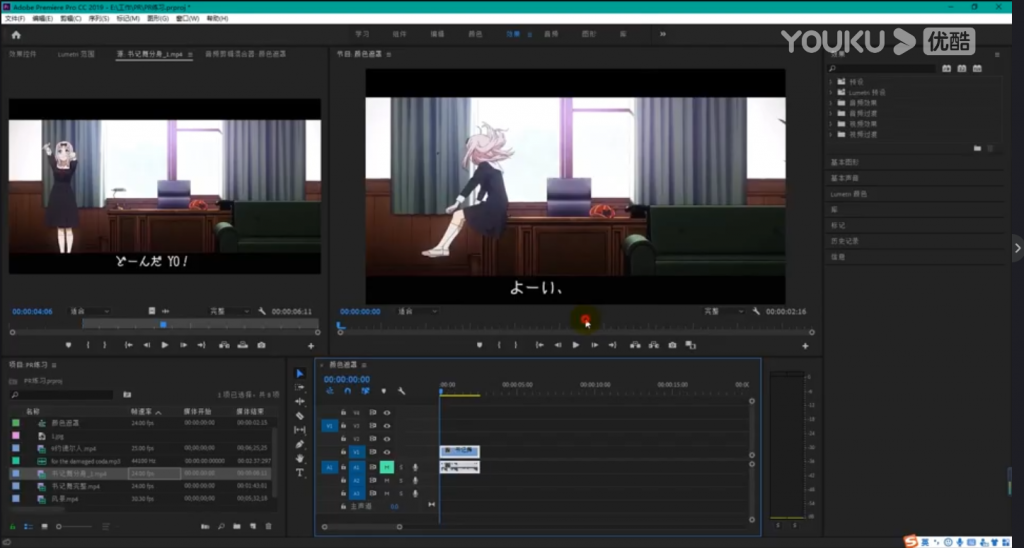Step forward one frame in Program monitor

594,345
